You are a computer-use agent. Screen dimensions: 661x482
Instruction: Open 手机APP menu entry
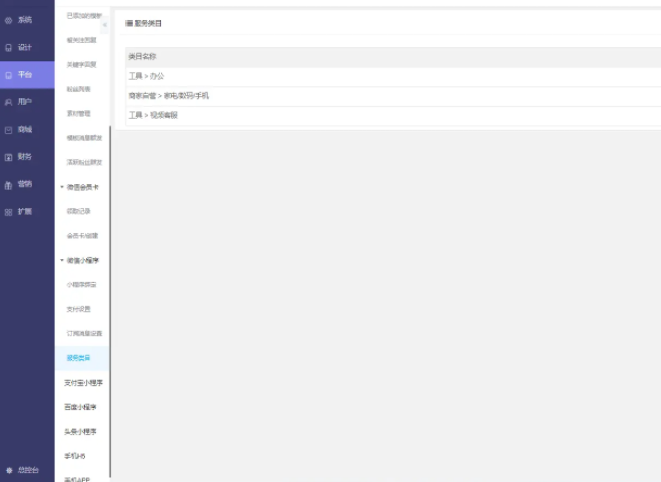pyautogui.click(x=77, y=479)
